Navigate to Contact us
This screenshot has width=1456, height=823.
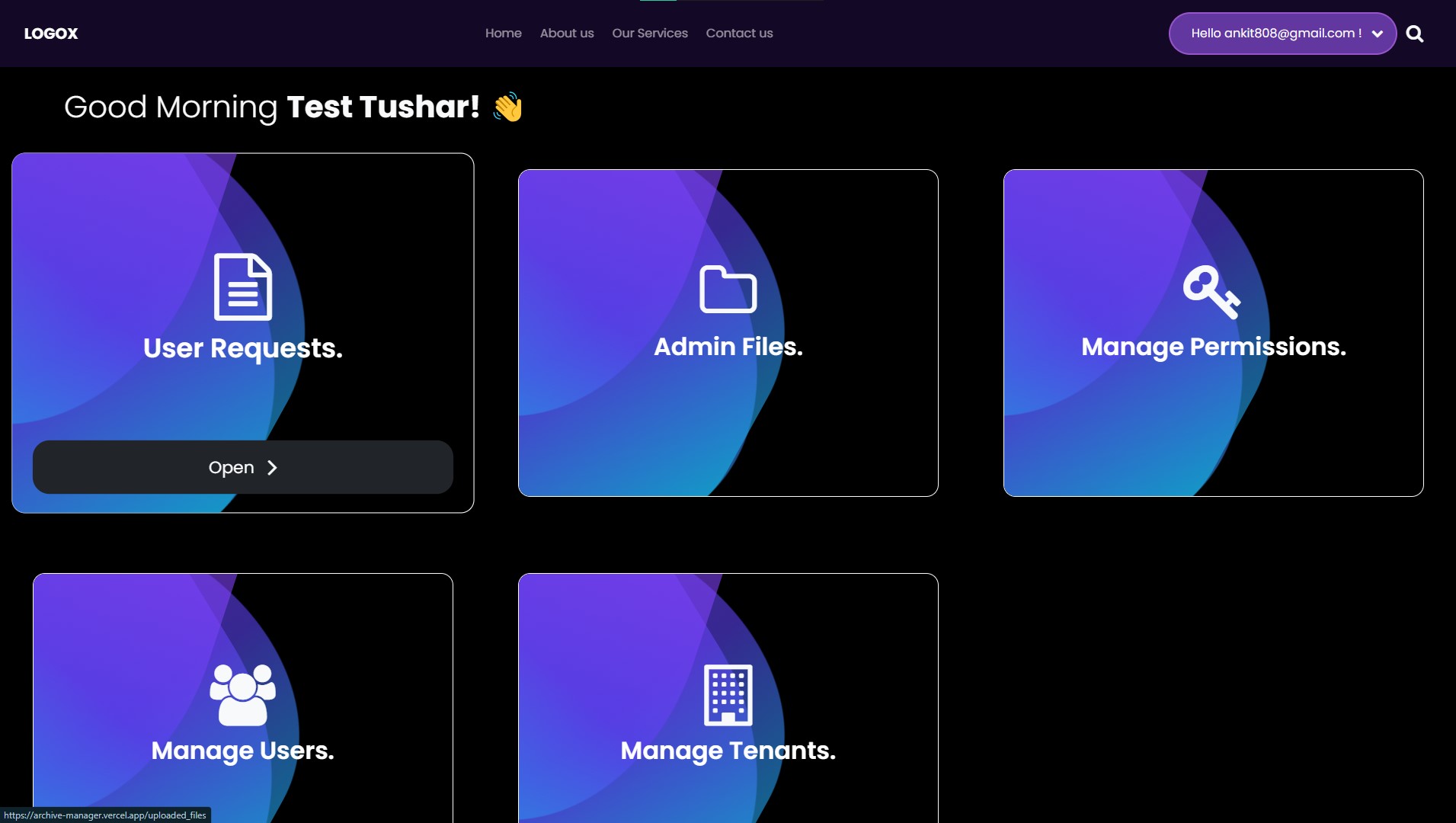[739, 34]
